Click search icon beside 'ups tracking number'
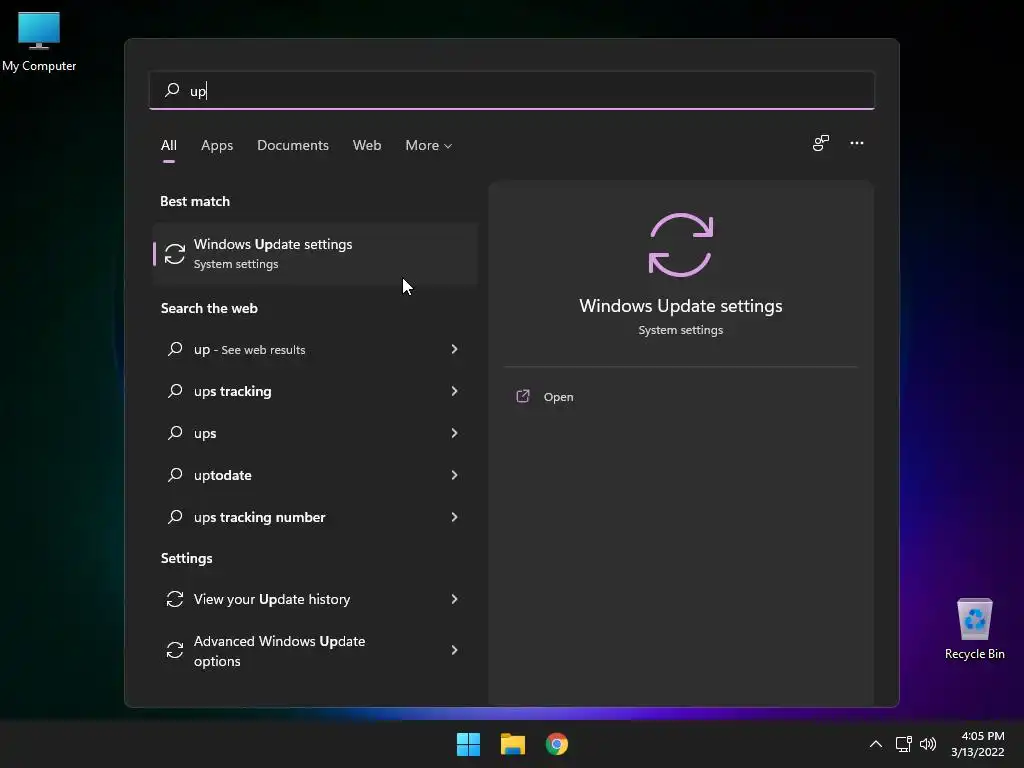Image resolution: width=1024 pixels, height=768 pixels. click(x=174, y=517)
